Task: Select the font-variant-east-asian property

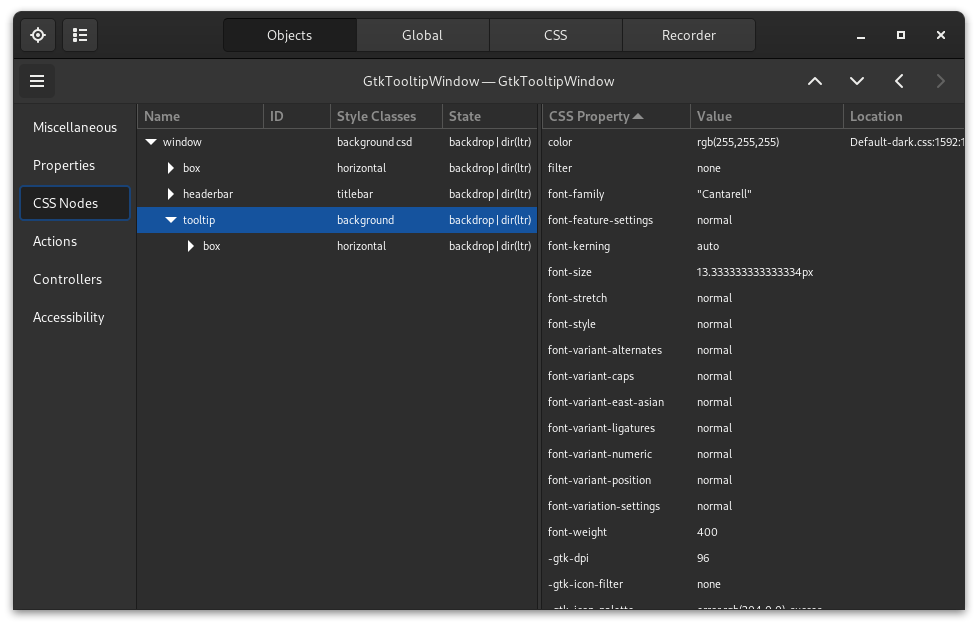Action: click(x=753, y=402)
